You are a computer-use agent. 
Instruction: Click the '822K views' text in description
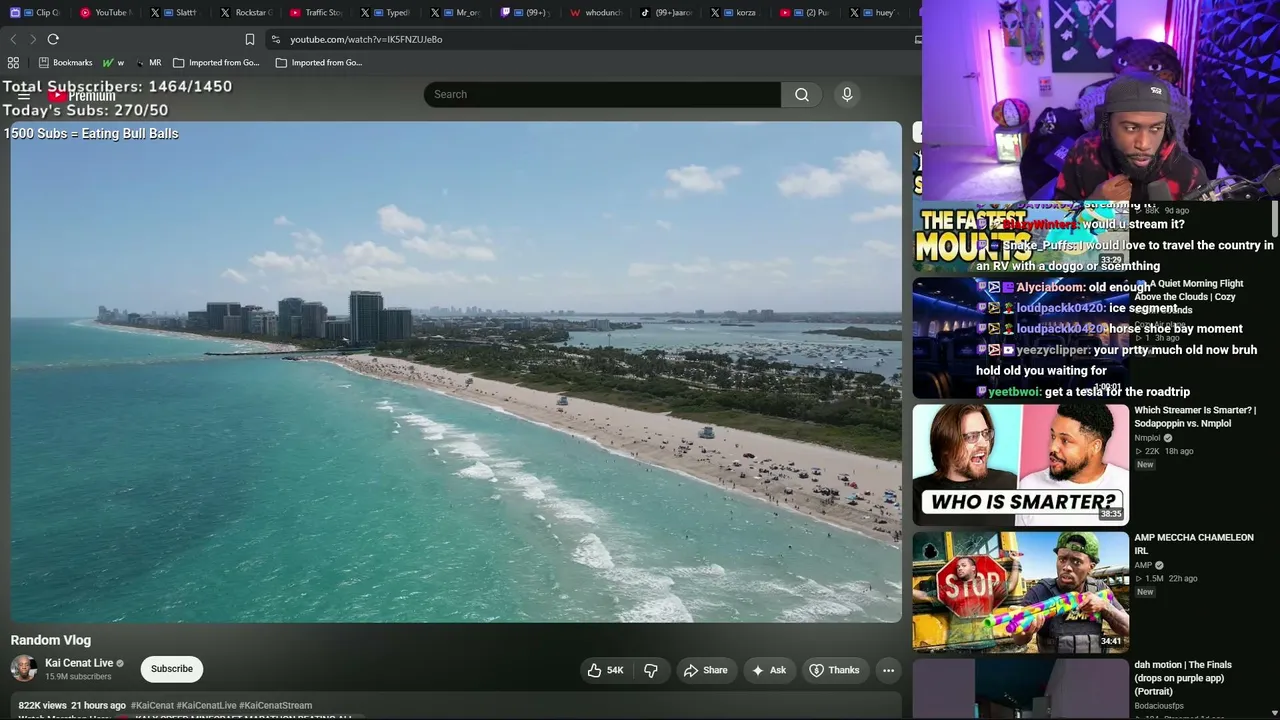[42, 705]
